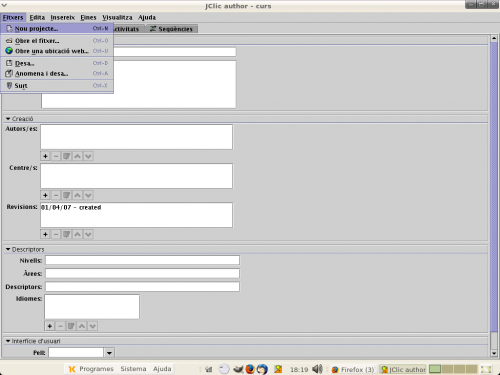Click the Pell combo box field
Viewport: 500px width, 375px height.
click(76, 353)
